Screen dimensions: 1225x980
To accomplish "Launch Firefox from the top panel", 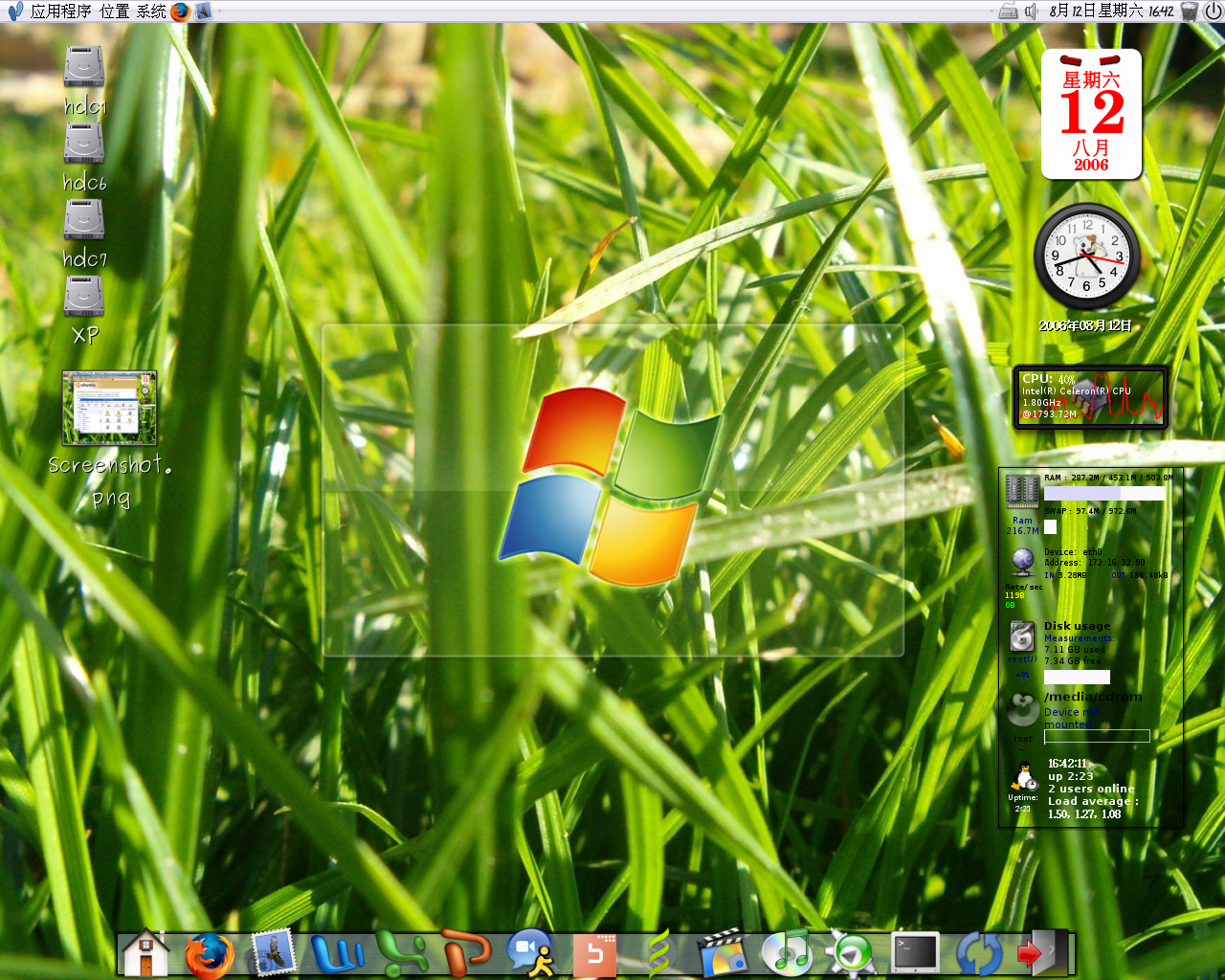I will pyautogui.click(x=180, y=11).
